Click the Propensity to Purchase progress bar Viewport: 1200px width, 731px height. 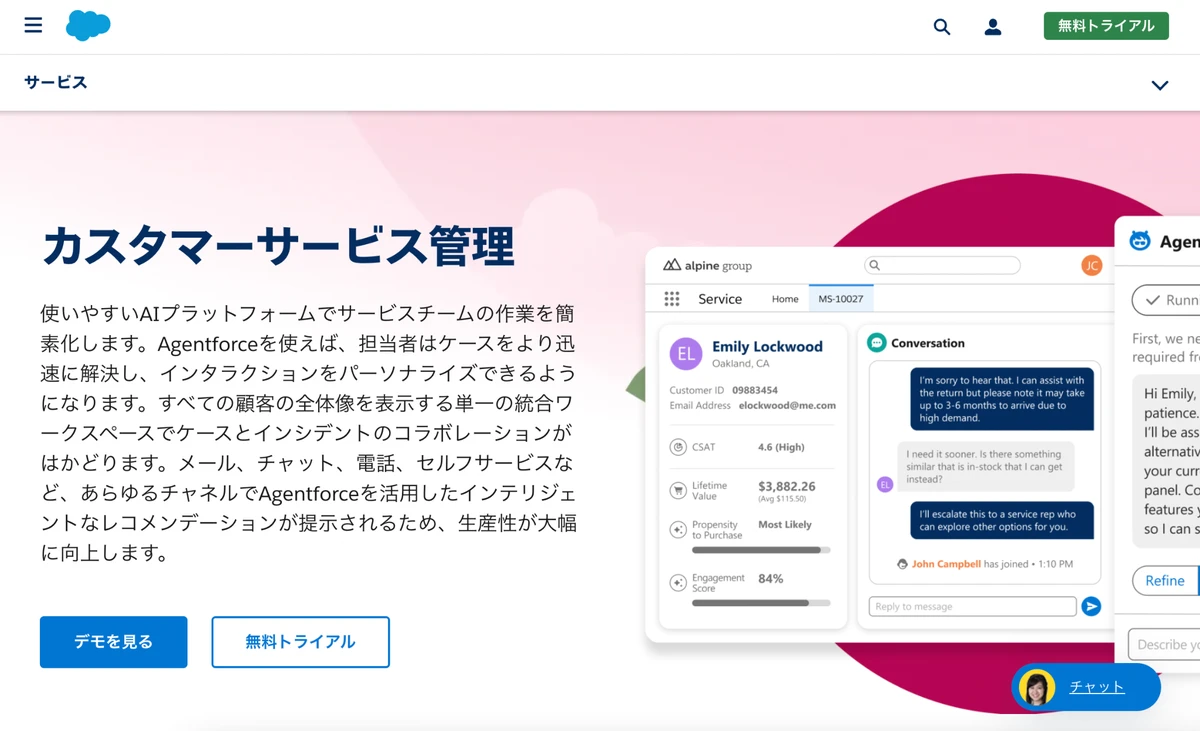click(761, 550)
